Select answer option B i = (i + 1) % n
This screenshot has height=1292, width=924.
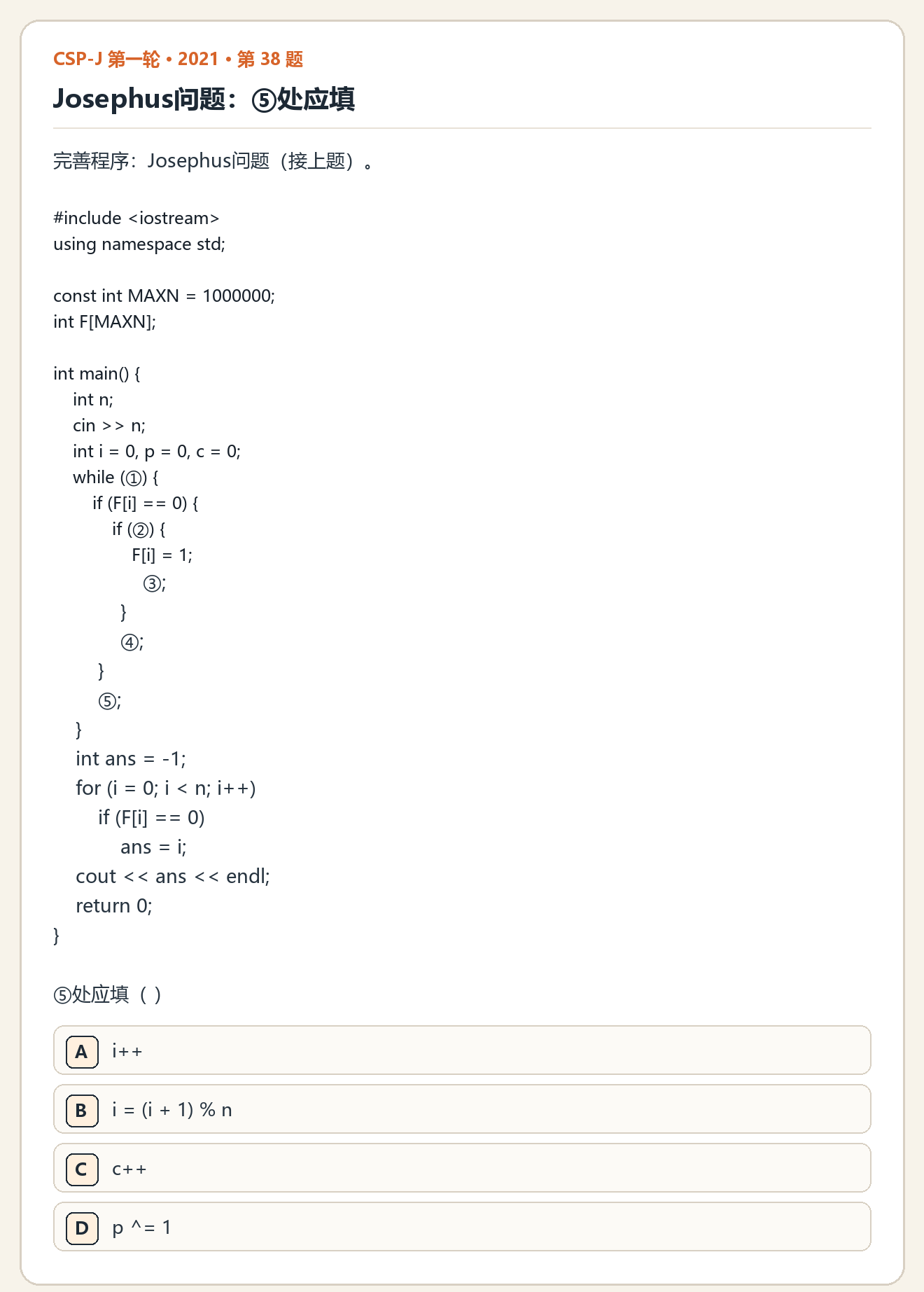(x=462, y=1109)
